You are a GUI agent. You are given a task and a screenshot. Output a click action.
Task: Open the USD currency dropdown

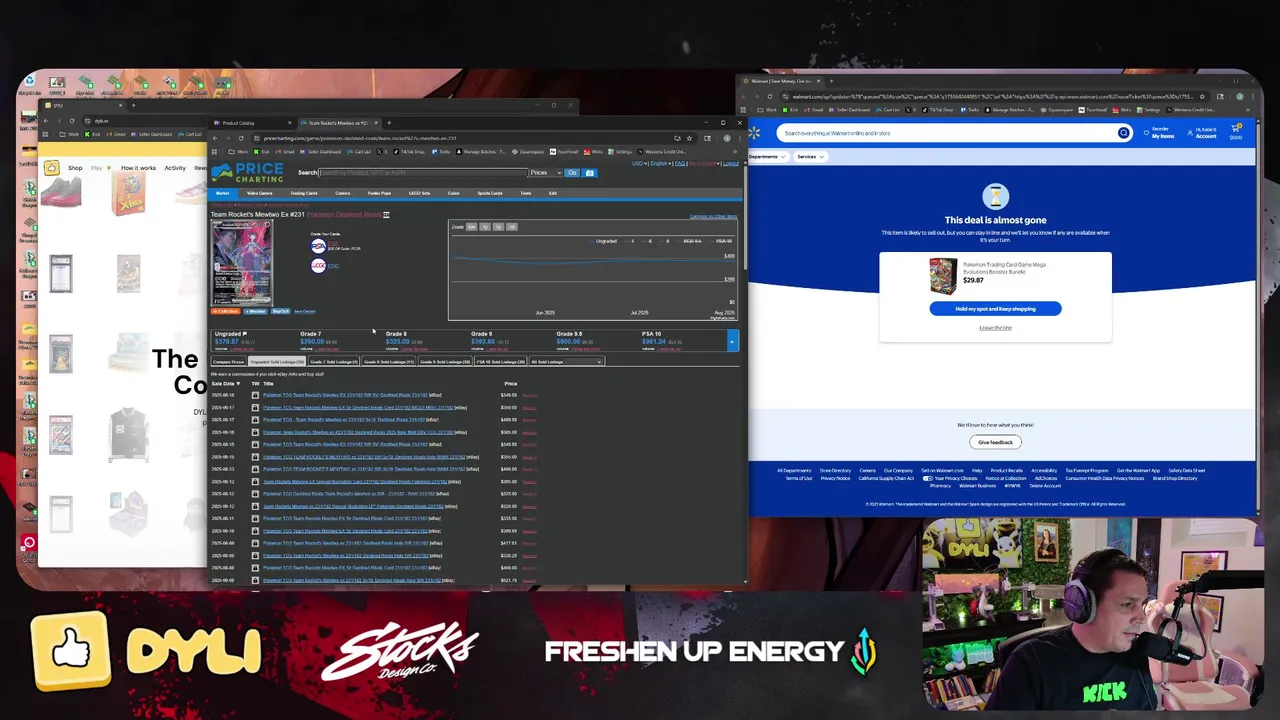[x=640, y=163]
